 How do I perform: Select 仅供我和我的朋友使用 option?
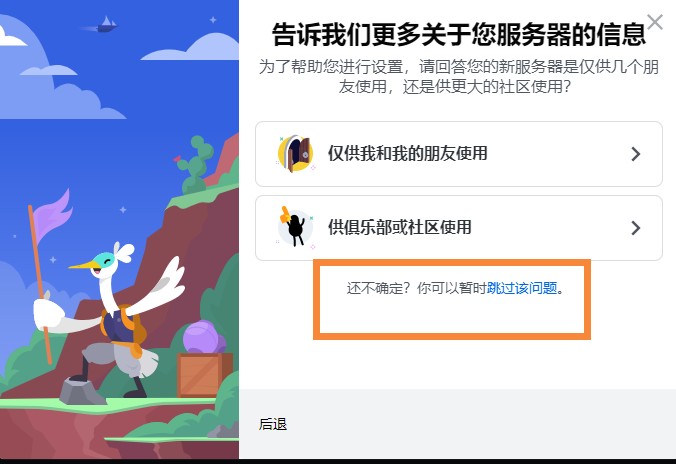[x=459, y=154]
